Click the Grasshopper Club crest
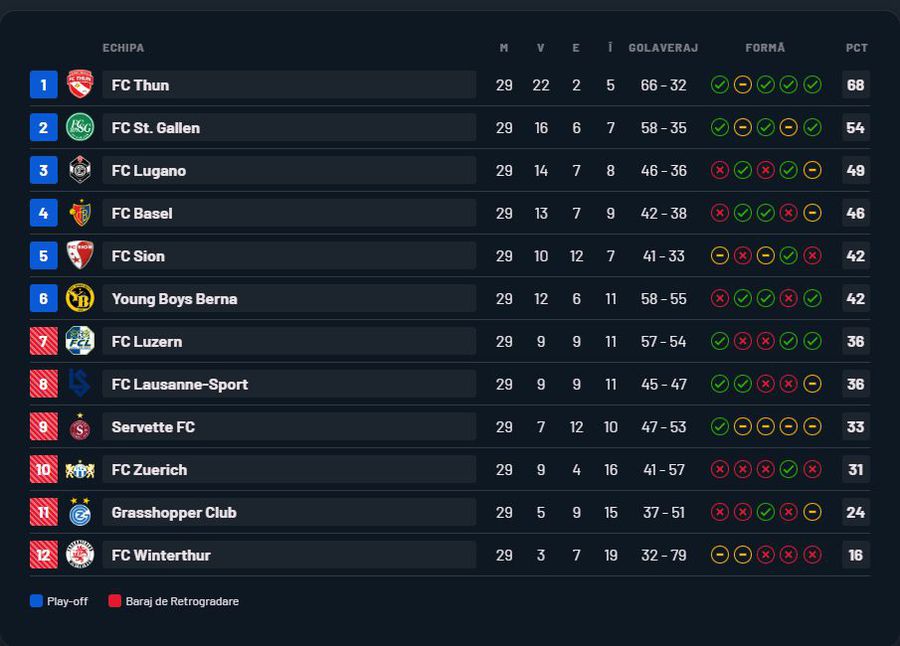Viewport: 900px width, 646px height. coord(80,512)
